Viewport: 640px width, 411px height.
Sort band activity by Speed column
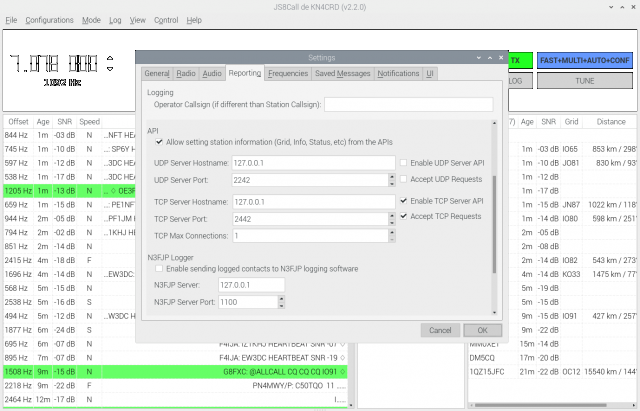(x=89, y=122)
